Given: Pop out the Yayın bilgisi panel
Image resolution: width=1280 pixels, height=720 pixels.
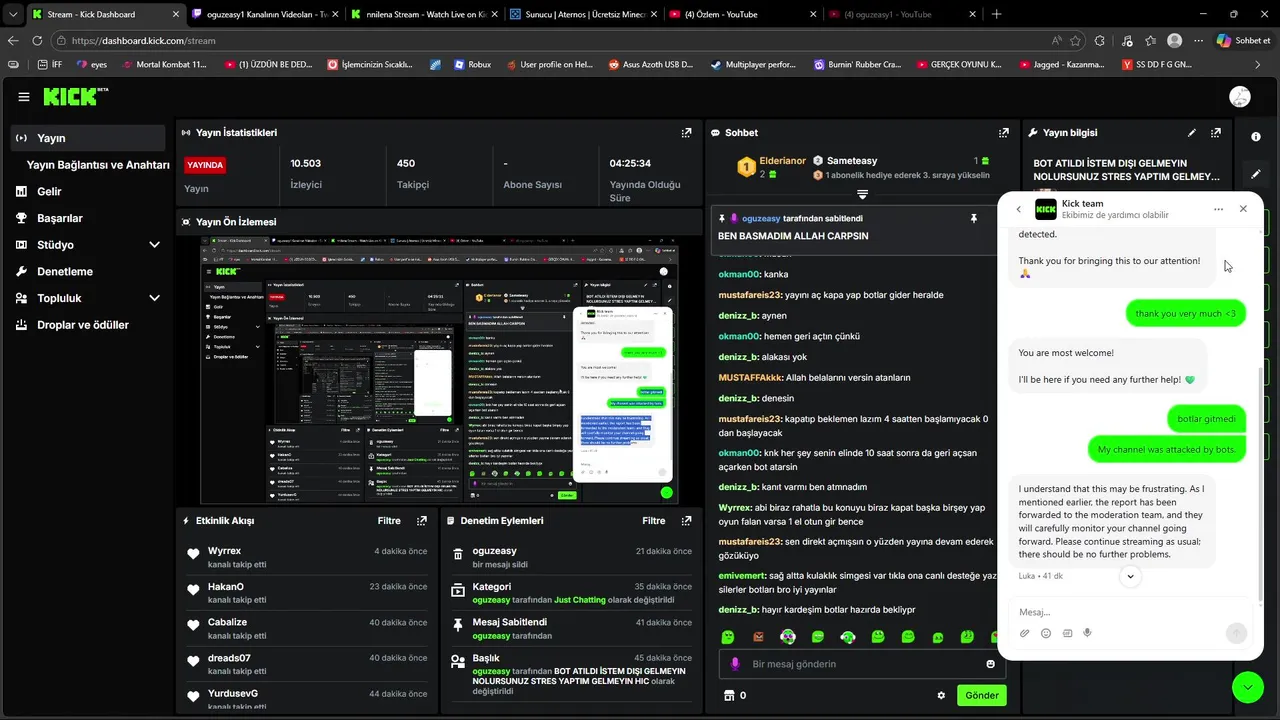Looking at the screenshot, I should [x=1216, y=132].
